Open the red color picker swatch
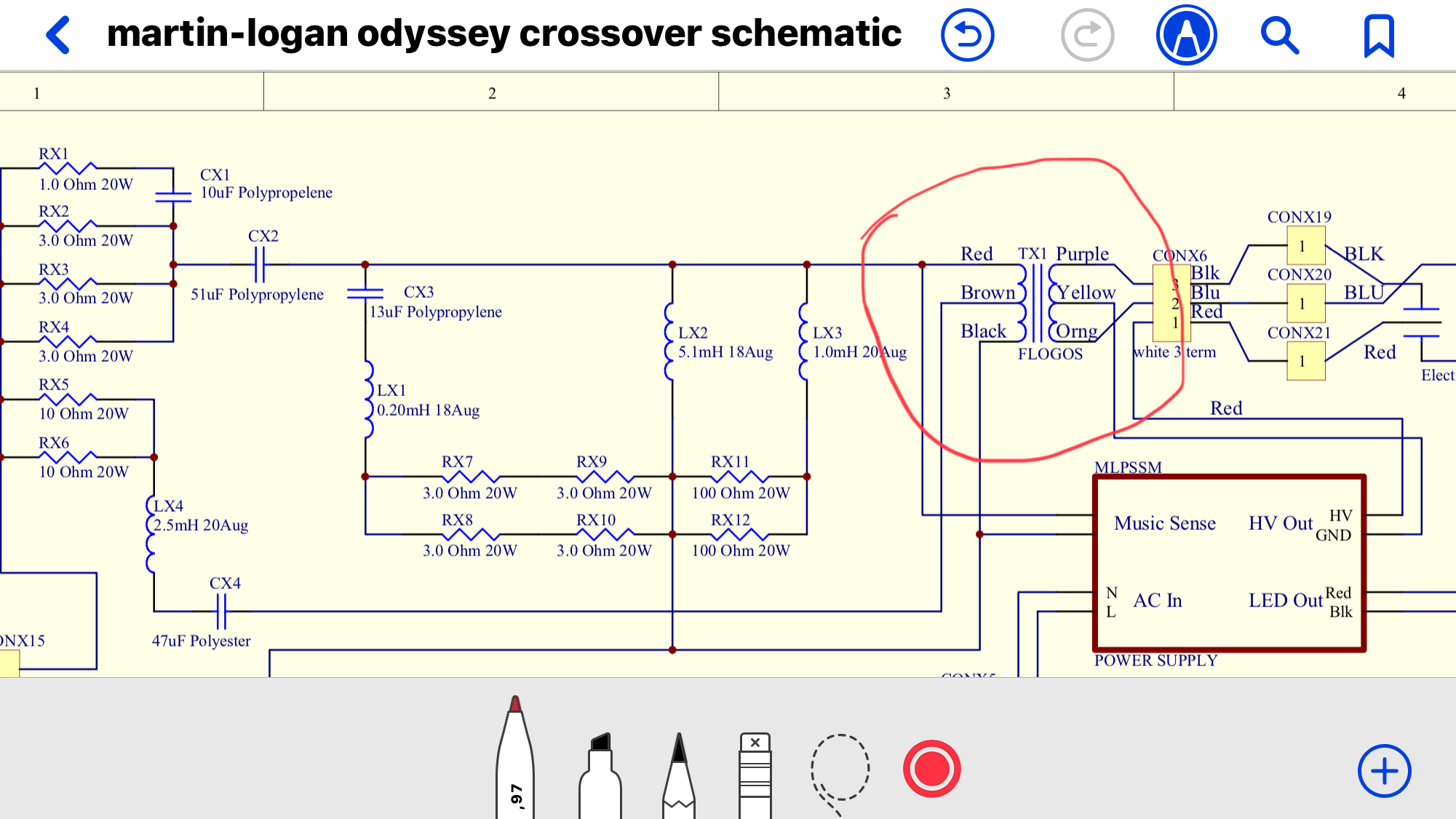Screen dimensions: 1456x819 click(x=932, y=769)
